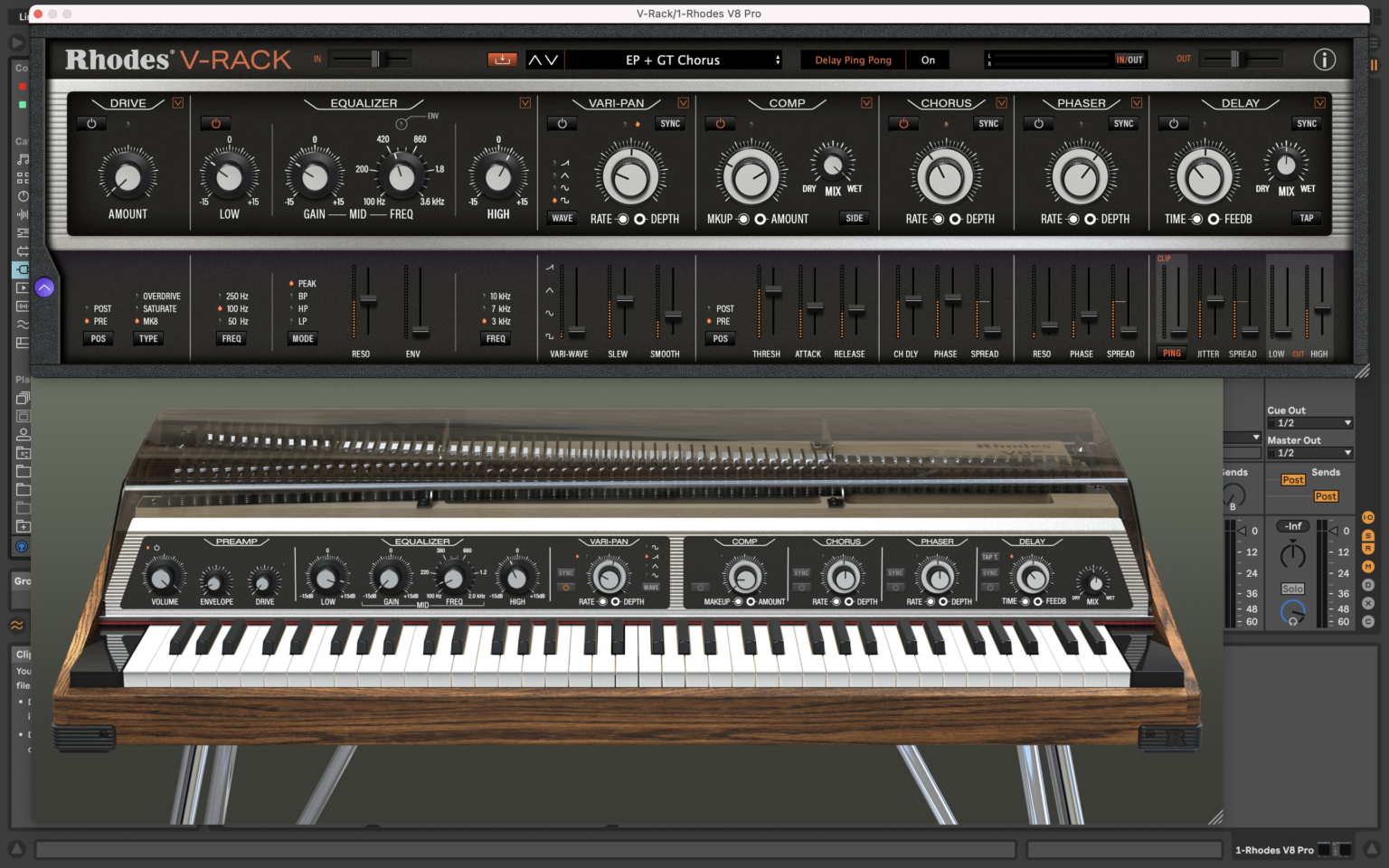The height and width of the screenshot is (868, 1389).
Task: Click the orange save preset icon
Action: [x=502, y=60]
